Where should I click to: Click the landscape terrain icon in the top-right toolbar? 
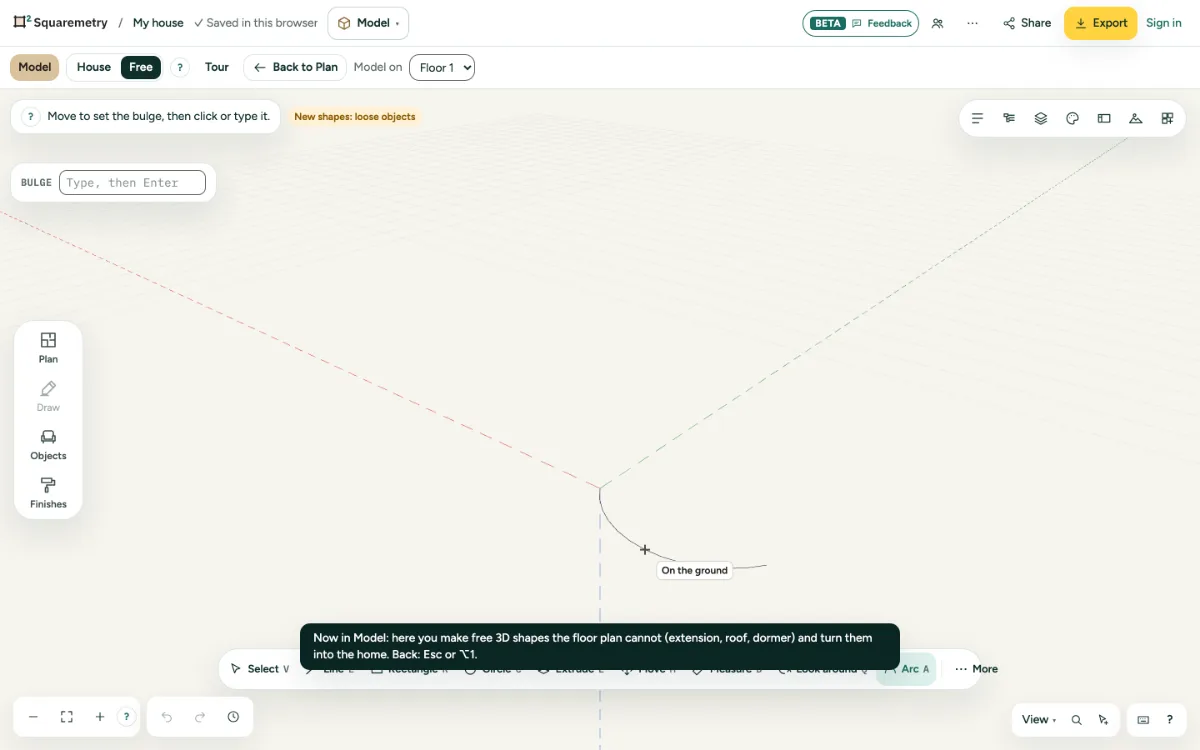(x=1136, y=118)
